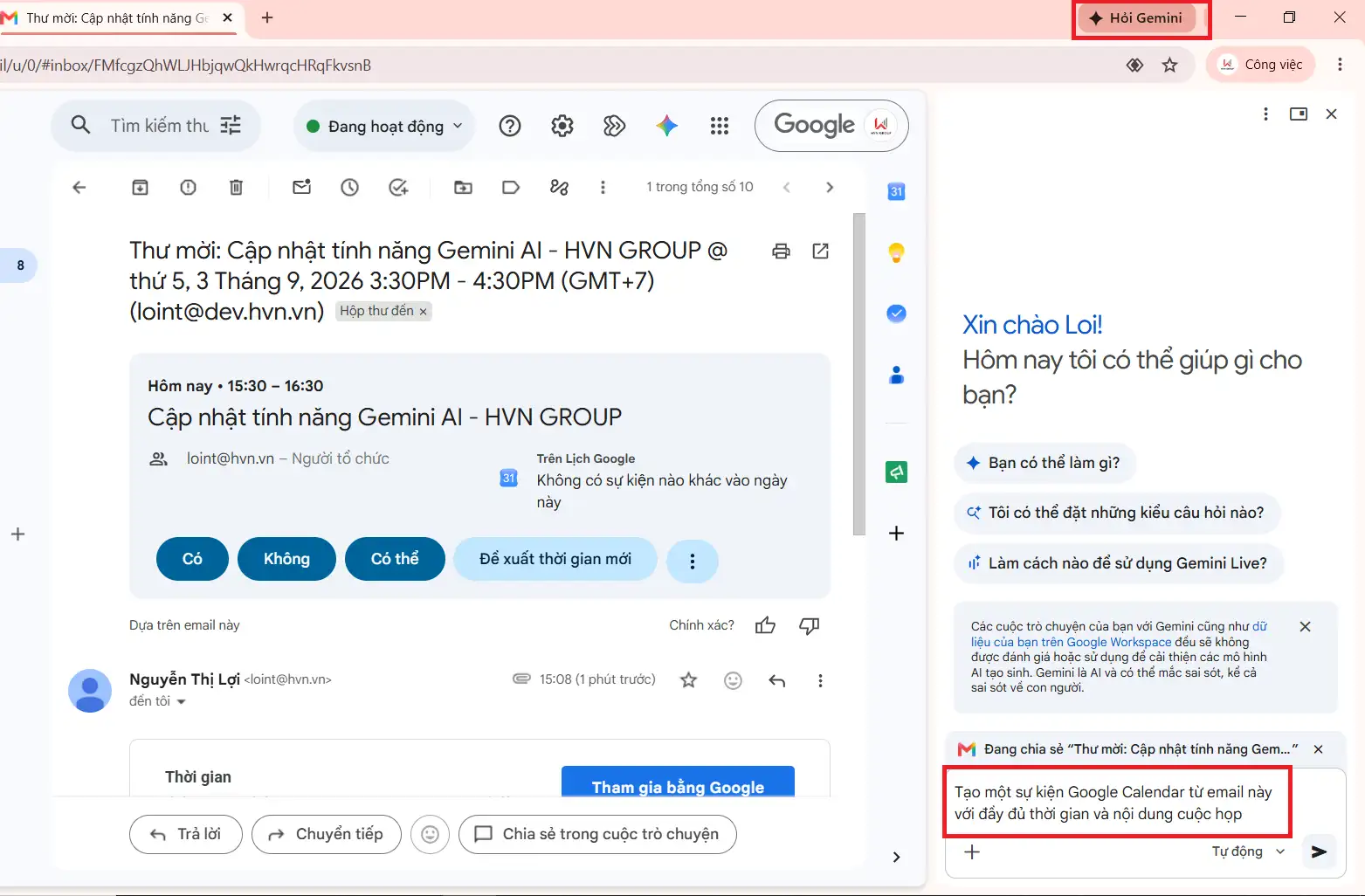Viewport: 1365px width, 896px height.
Task: Give thumbs up for the summary card
Action: (766, 625)
